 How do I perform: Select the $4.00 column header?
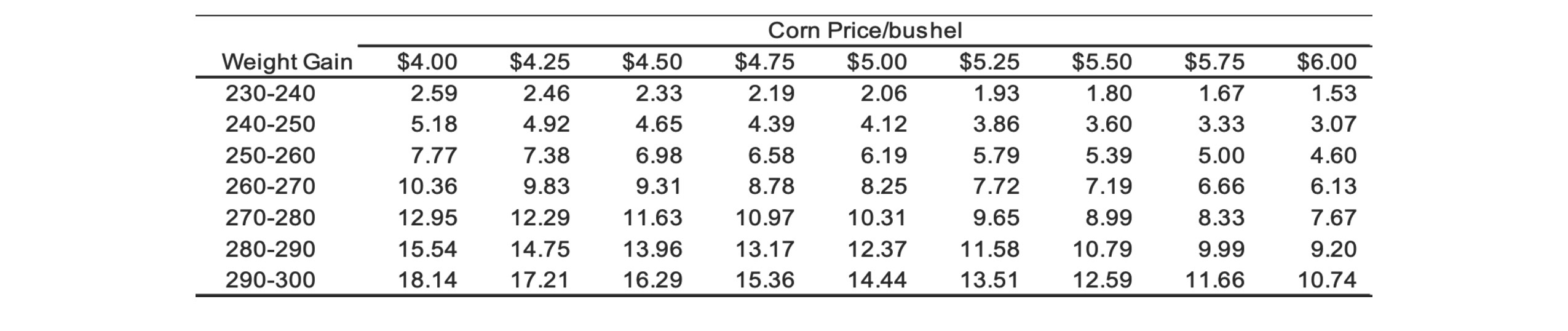(427, 62)
